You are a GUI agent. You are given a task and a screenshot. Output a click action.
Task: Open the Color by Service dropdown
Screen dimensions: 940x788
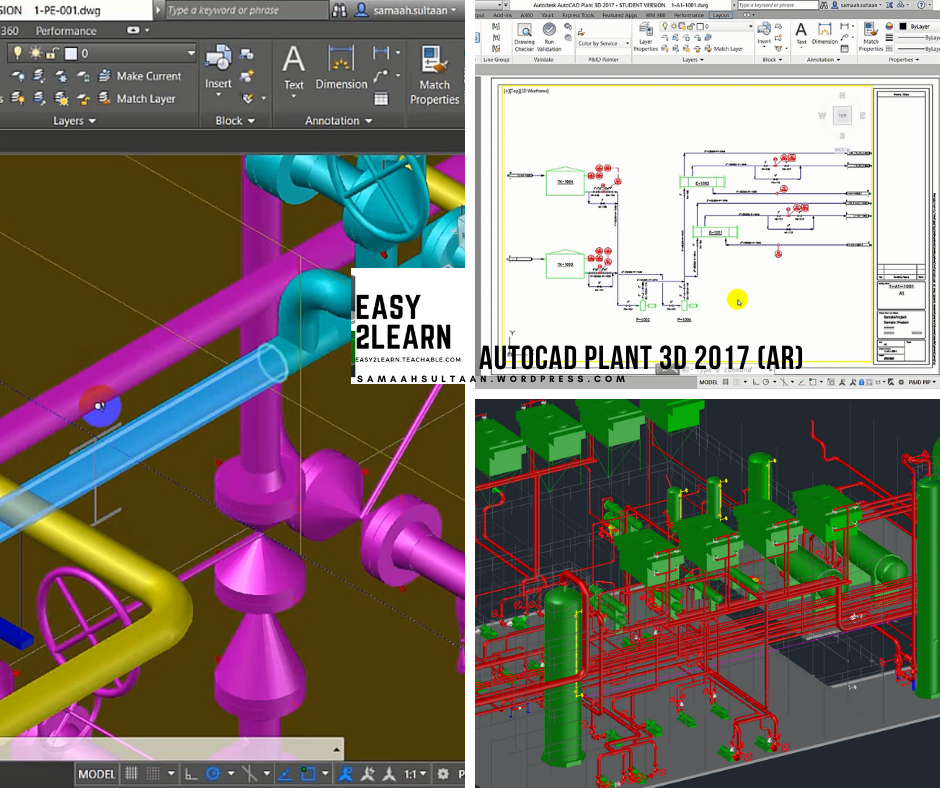pos(604,44)
